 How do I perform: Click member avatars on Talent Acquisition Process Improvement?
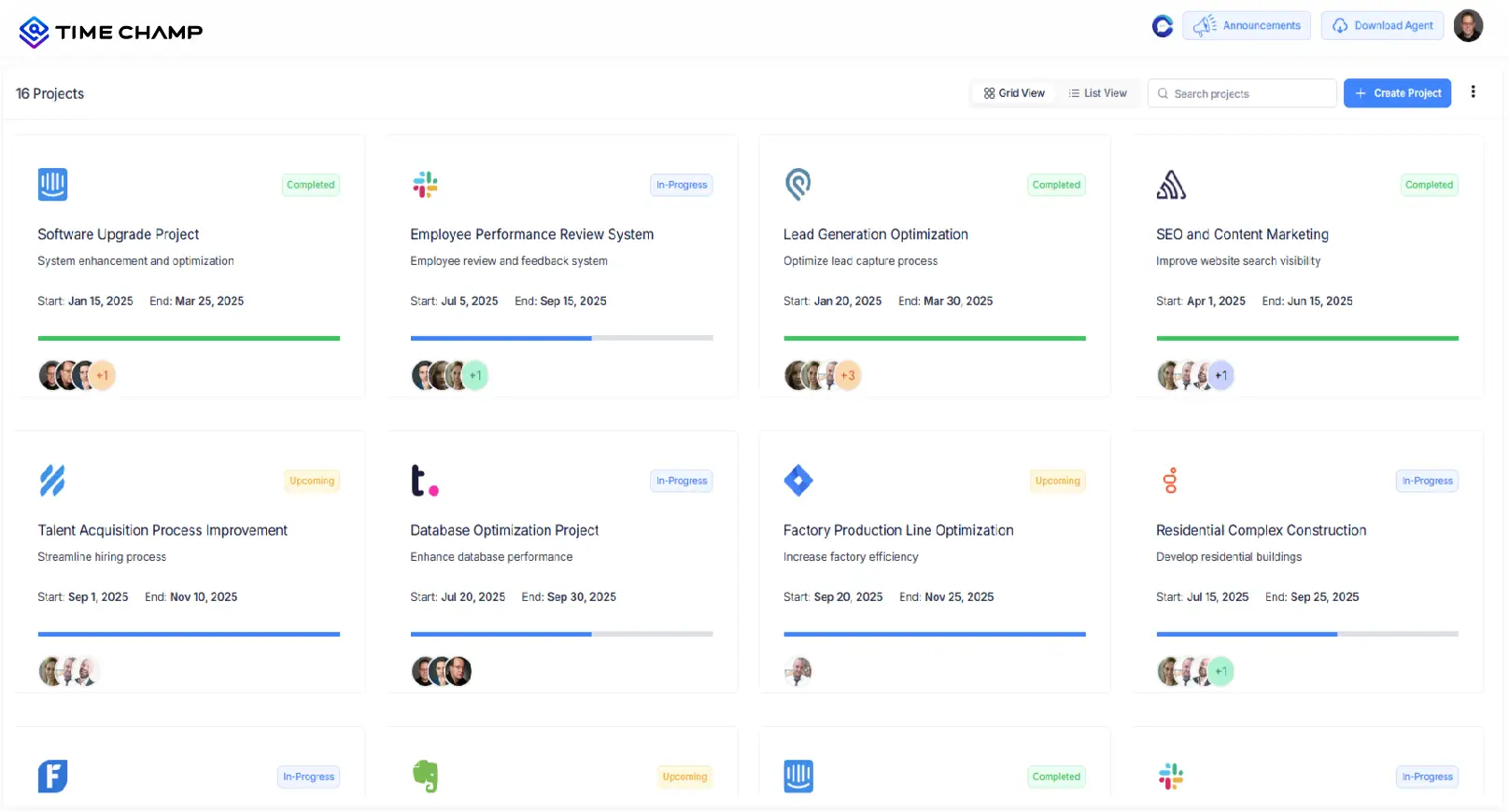pos(69,671)
